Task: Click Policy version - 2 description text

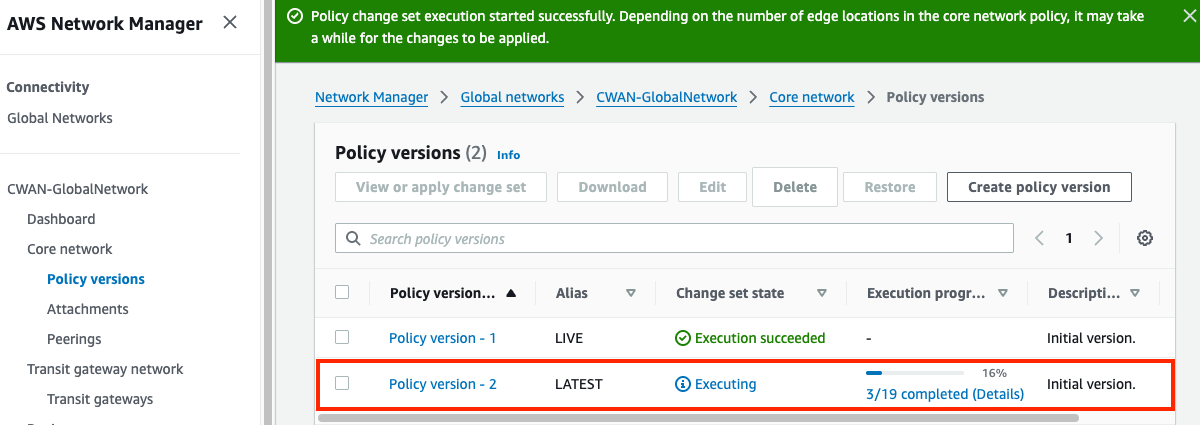Action: (1091, 384)
